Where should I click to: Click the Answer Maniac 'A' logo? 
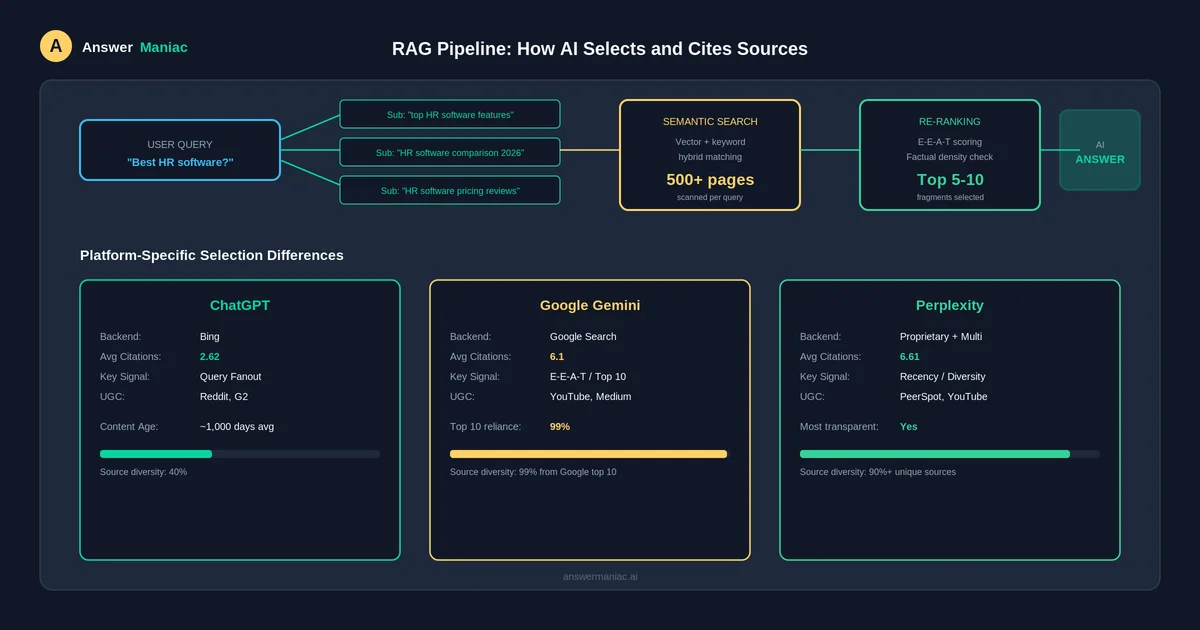tap(56, 46)
